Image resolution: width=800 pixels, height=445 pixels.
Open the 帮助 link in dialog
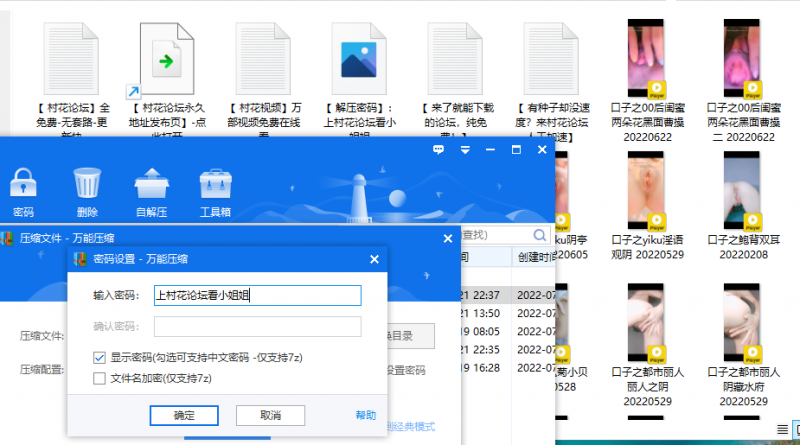tap(366, 415)
